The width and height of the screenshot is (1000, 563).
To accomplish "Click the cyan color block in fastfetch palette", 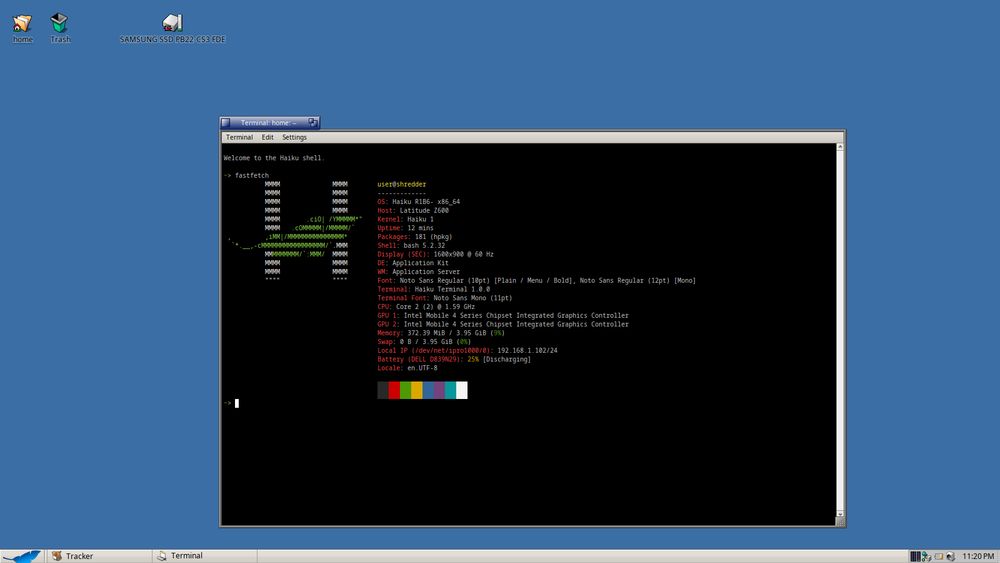I will (450, 390).
